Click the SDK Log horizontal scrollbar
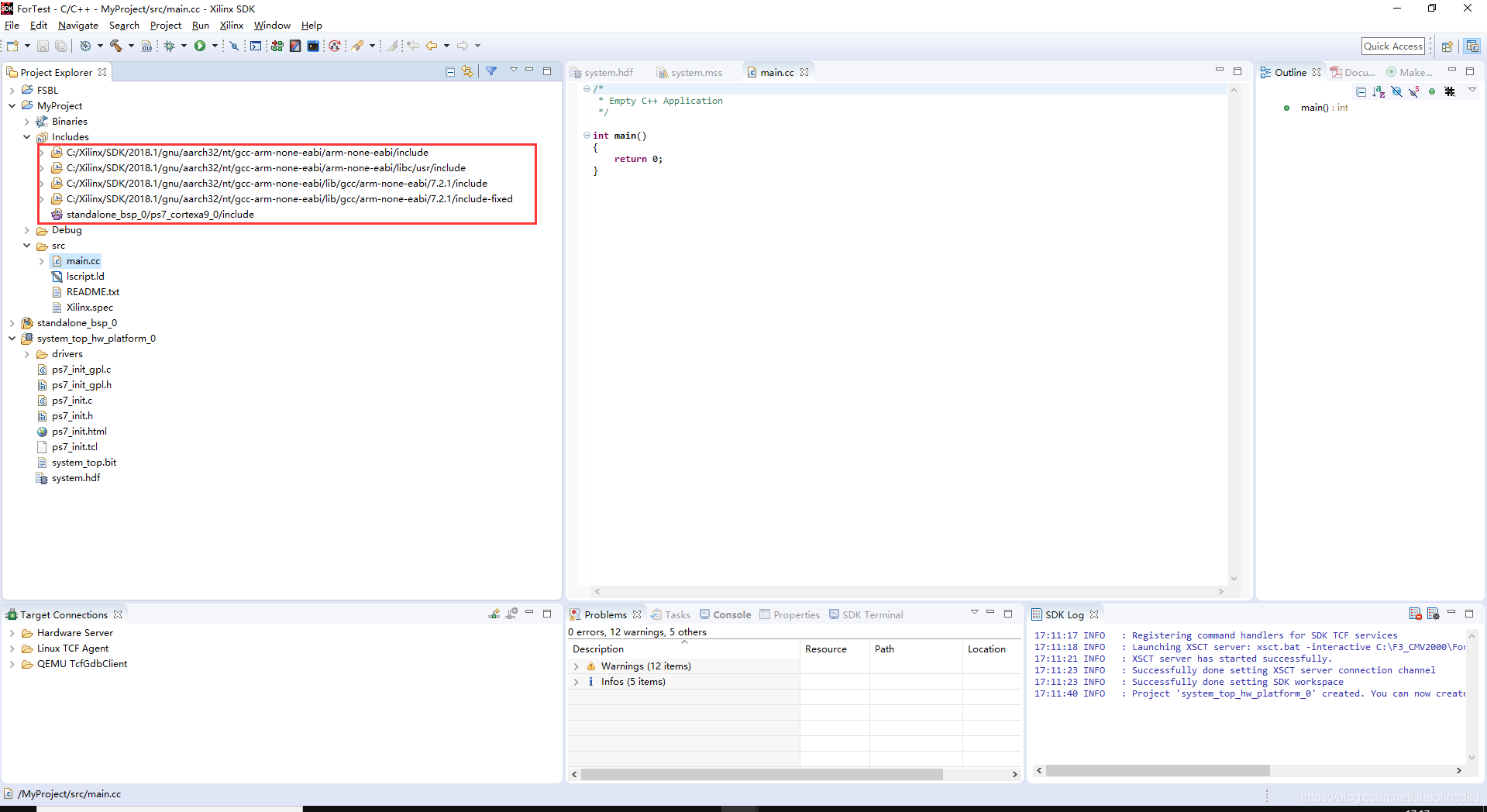Screen dimensions: 1487x812 point(1158,770)
